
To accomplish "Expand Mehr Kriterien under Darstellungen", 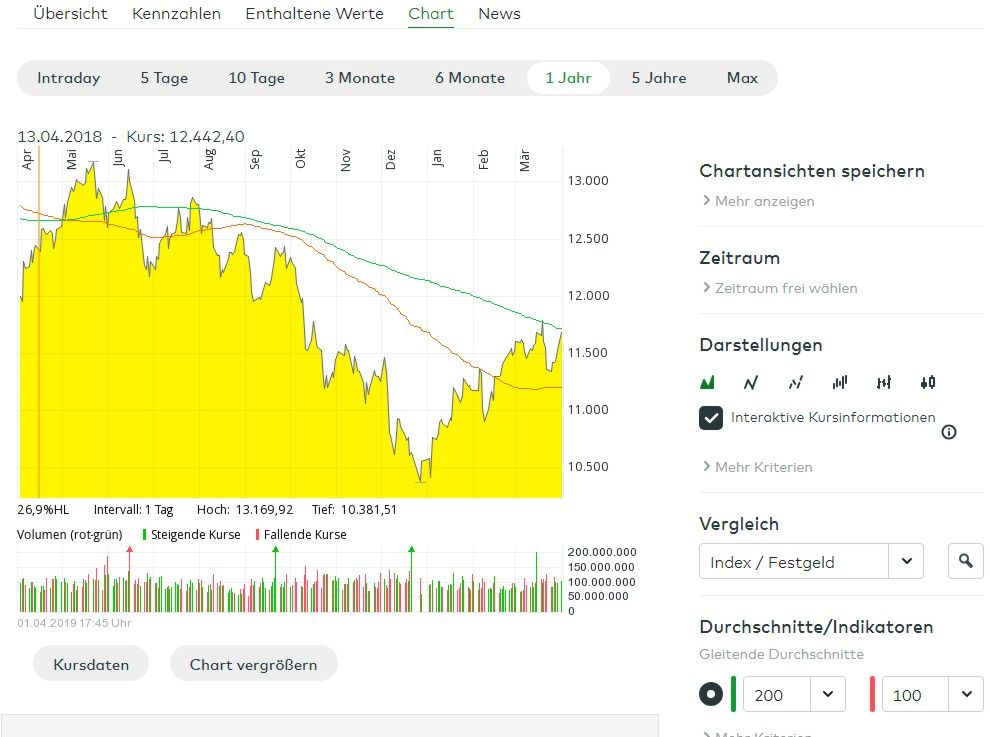I will tap(757, 467).
